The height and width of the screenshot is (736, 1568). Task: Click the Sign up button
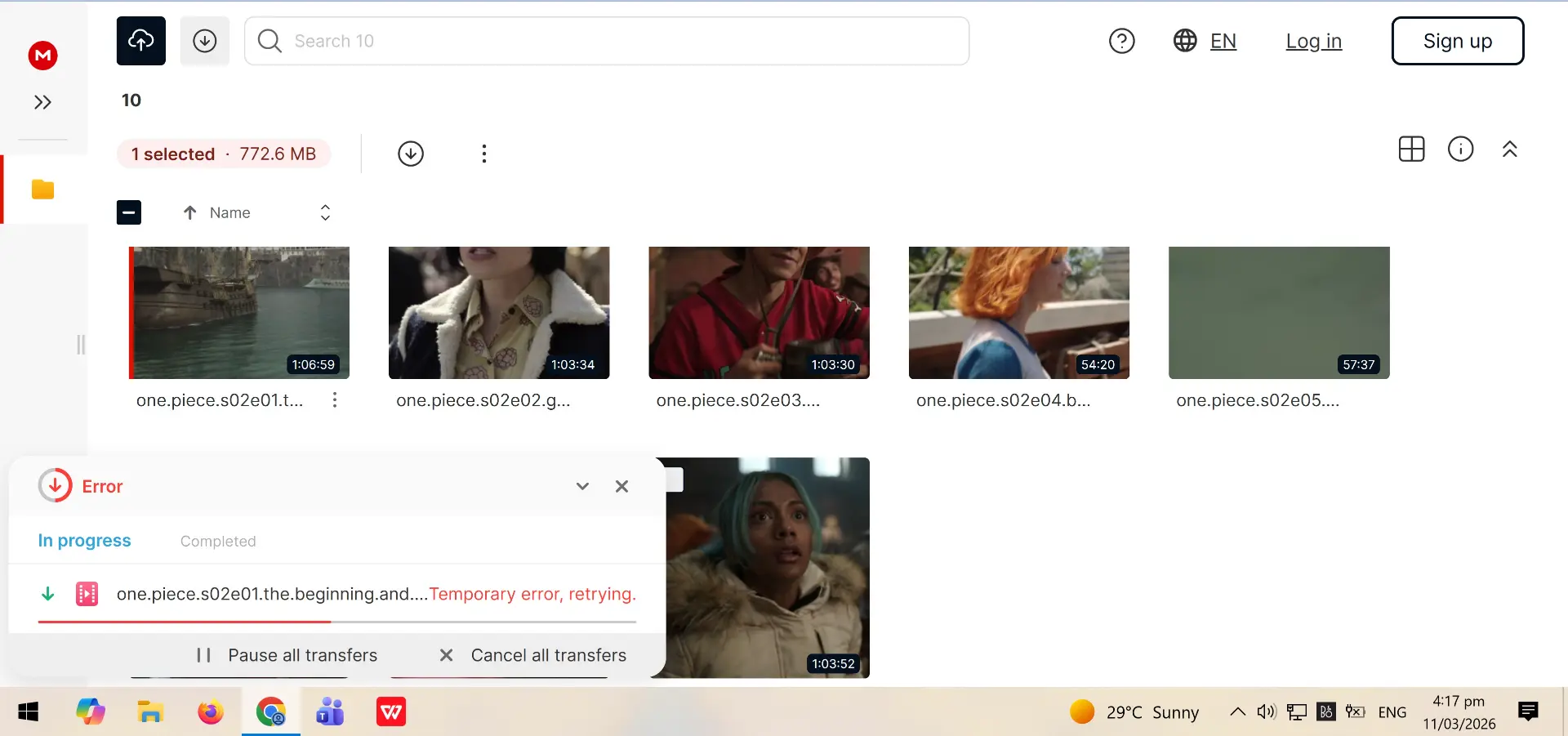coord(1458,41)
